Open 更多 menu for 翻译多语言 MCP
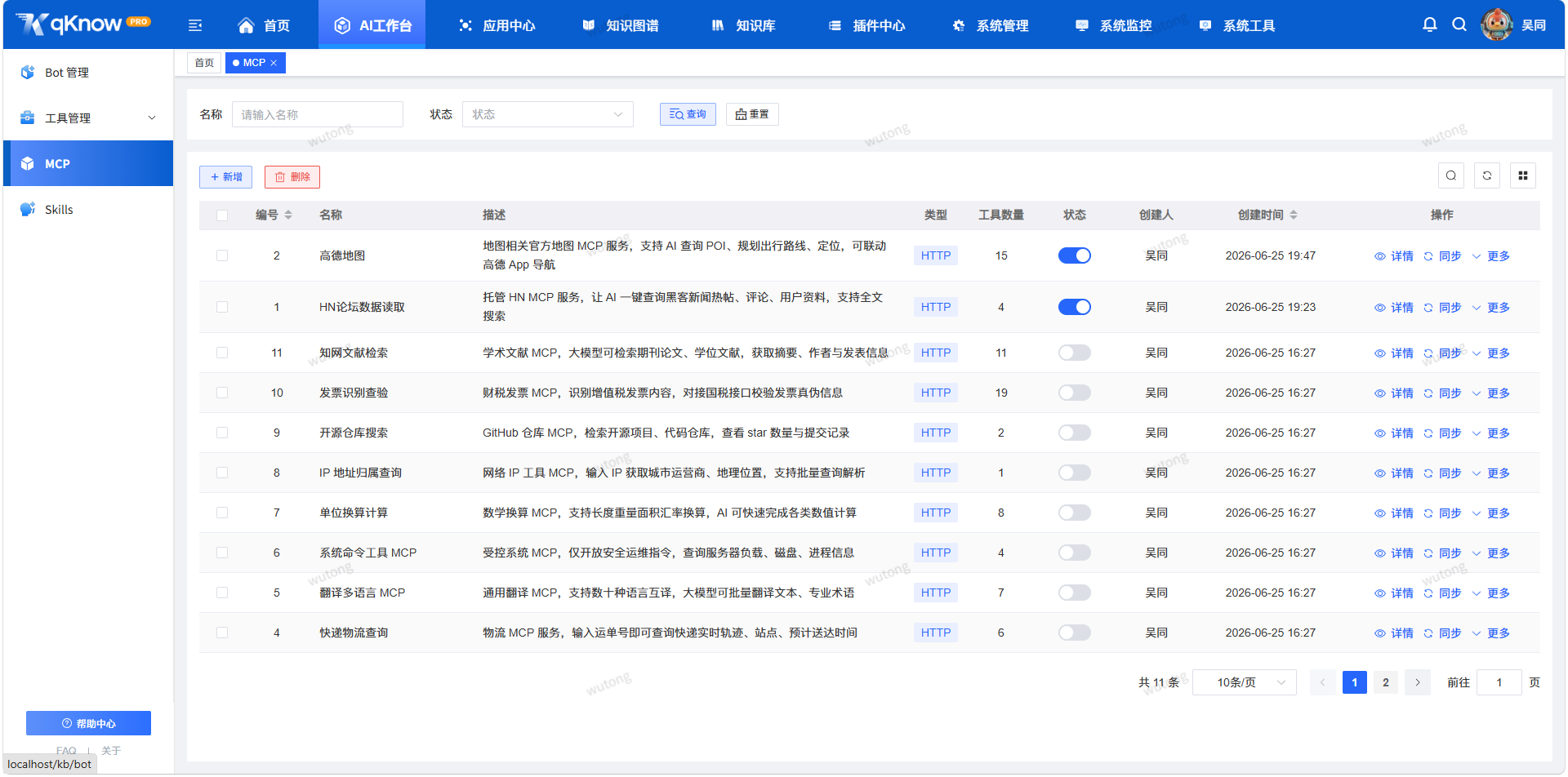The width and height of the screenshot is (1568, 777). [1491, 593]
